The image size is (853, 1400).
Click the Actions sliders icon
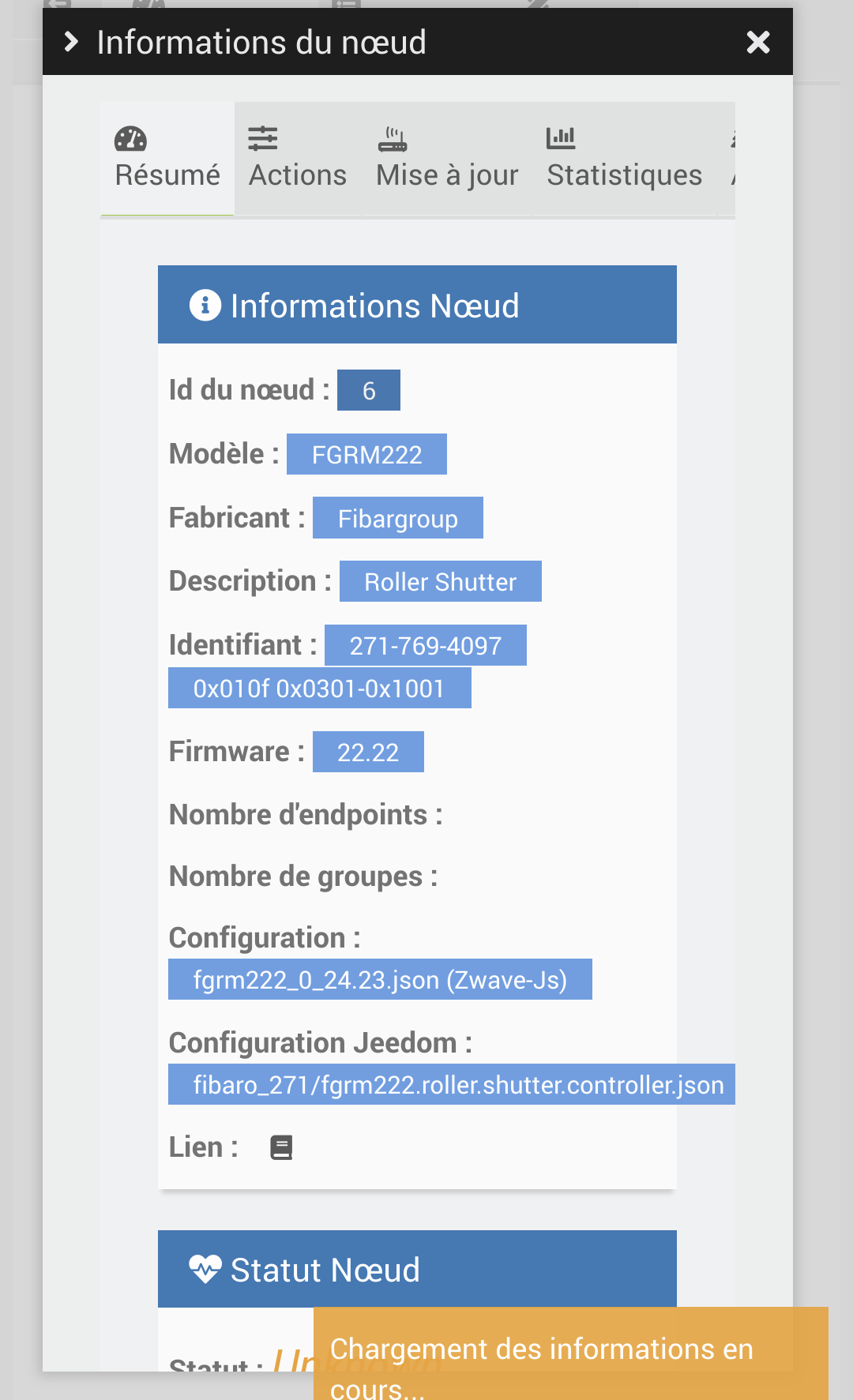point(263,139)
